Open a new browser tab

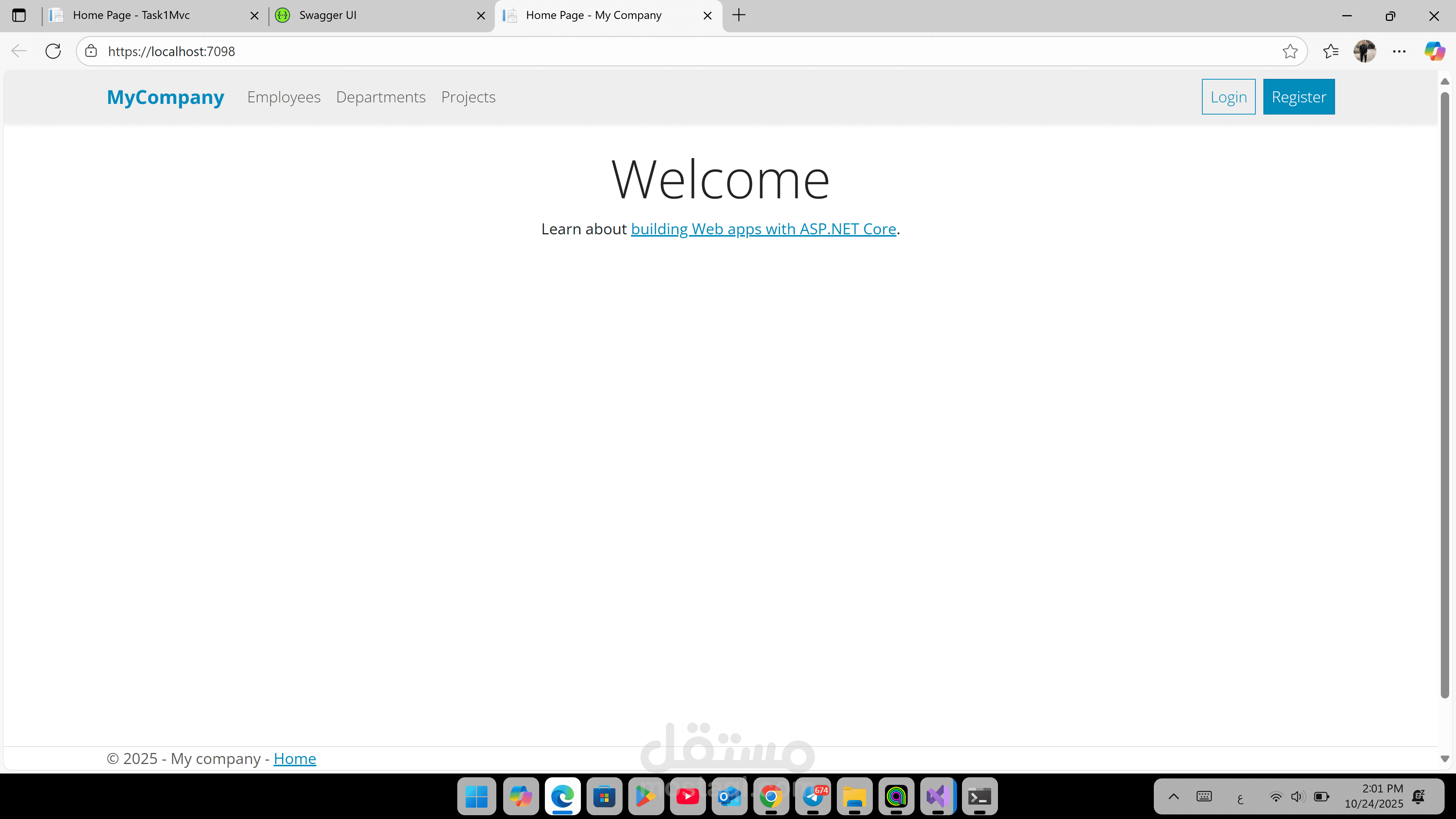click(739, 15)
